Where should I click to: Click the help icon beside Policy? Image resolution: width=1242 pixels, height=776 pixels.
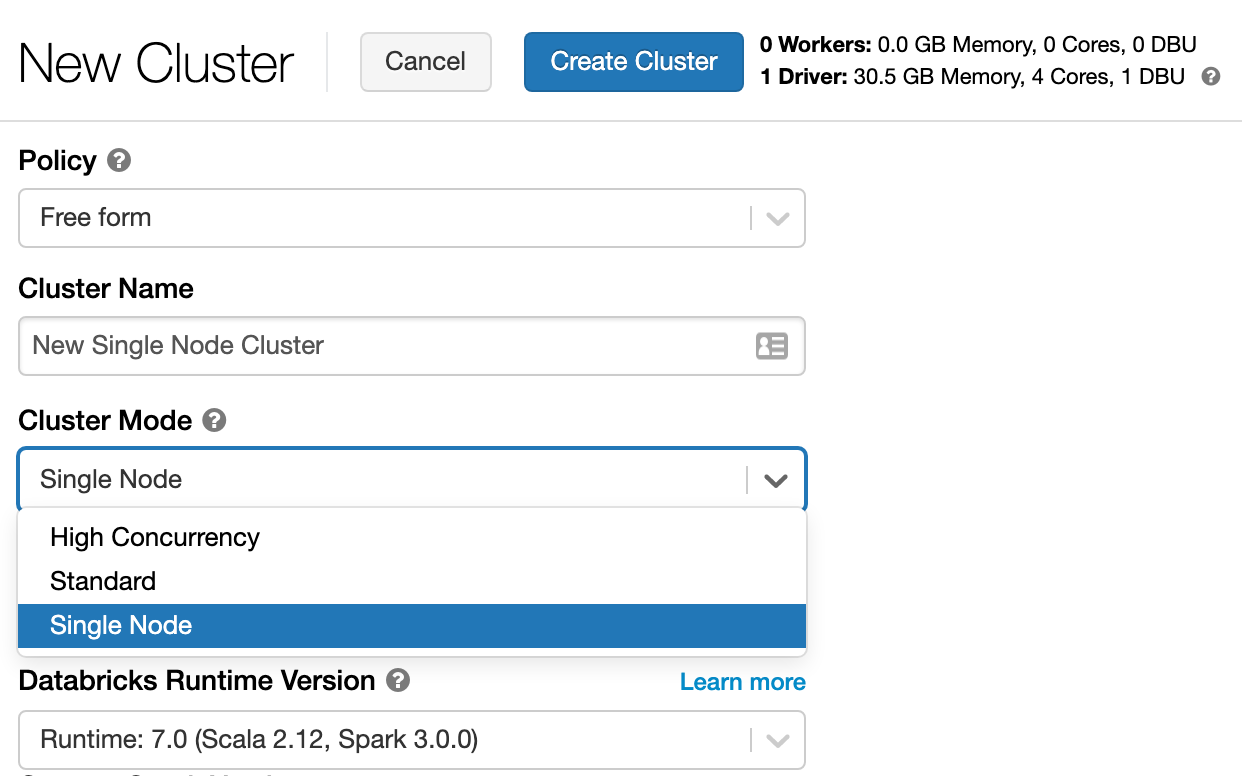119,160
